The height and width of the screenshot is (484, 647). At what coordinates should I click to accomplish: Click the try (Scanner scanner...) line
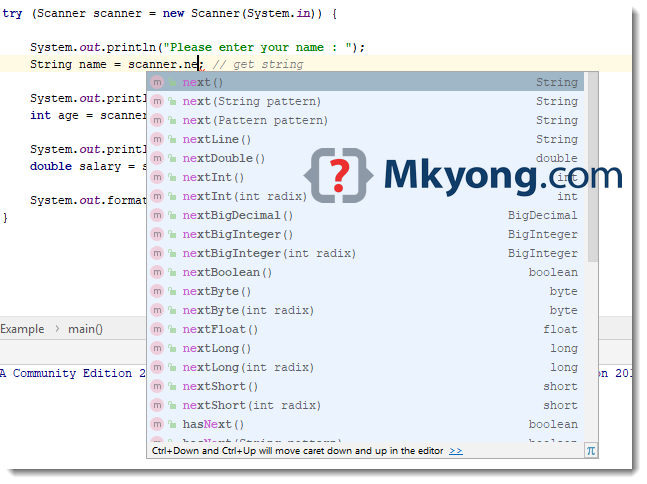click(x=170, y=14)
